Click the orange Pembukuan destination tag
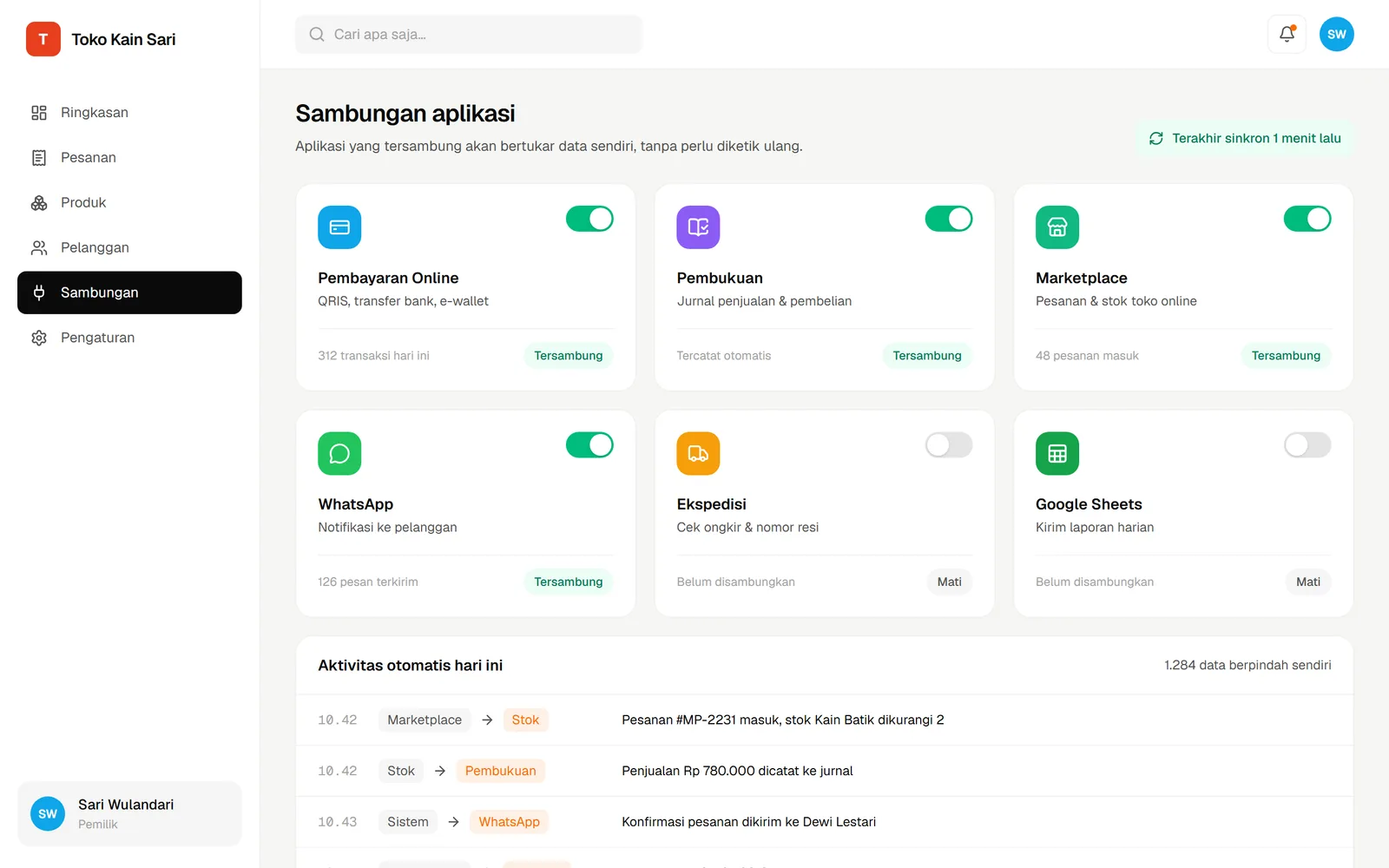1389x868 pixels. (500, 771)
